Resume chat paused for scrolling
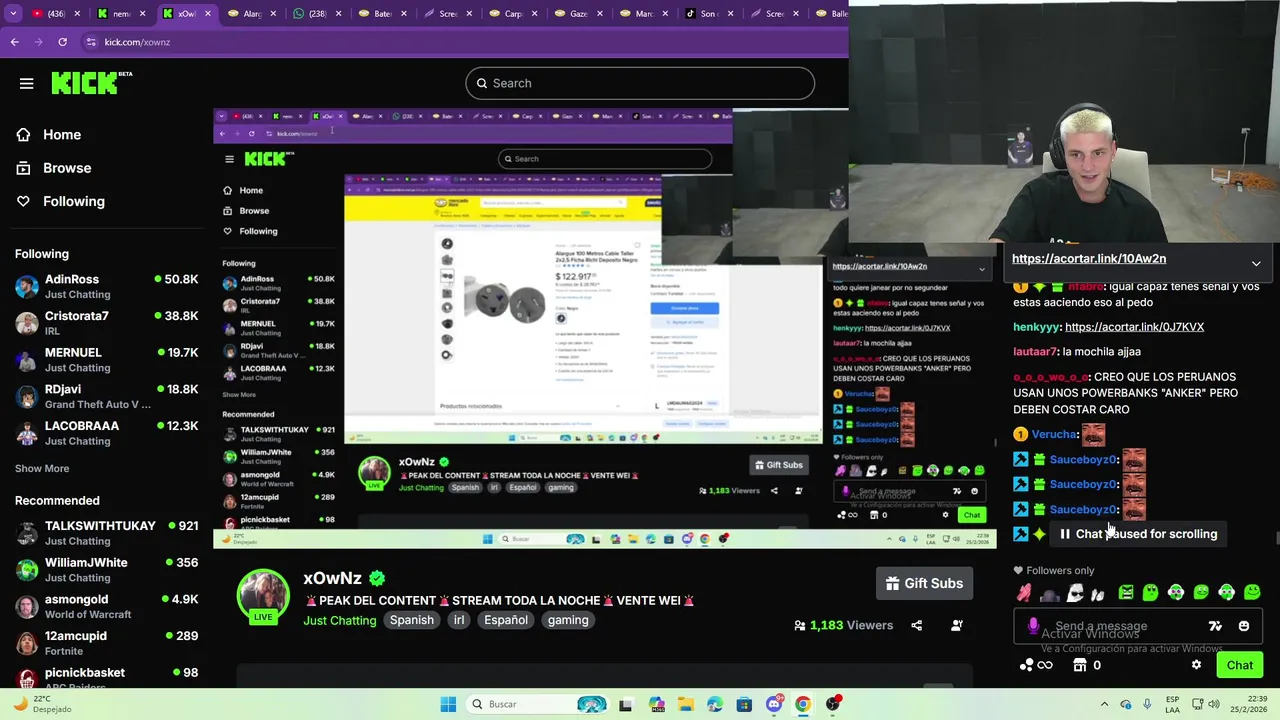 tap(1137, 534)
